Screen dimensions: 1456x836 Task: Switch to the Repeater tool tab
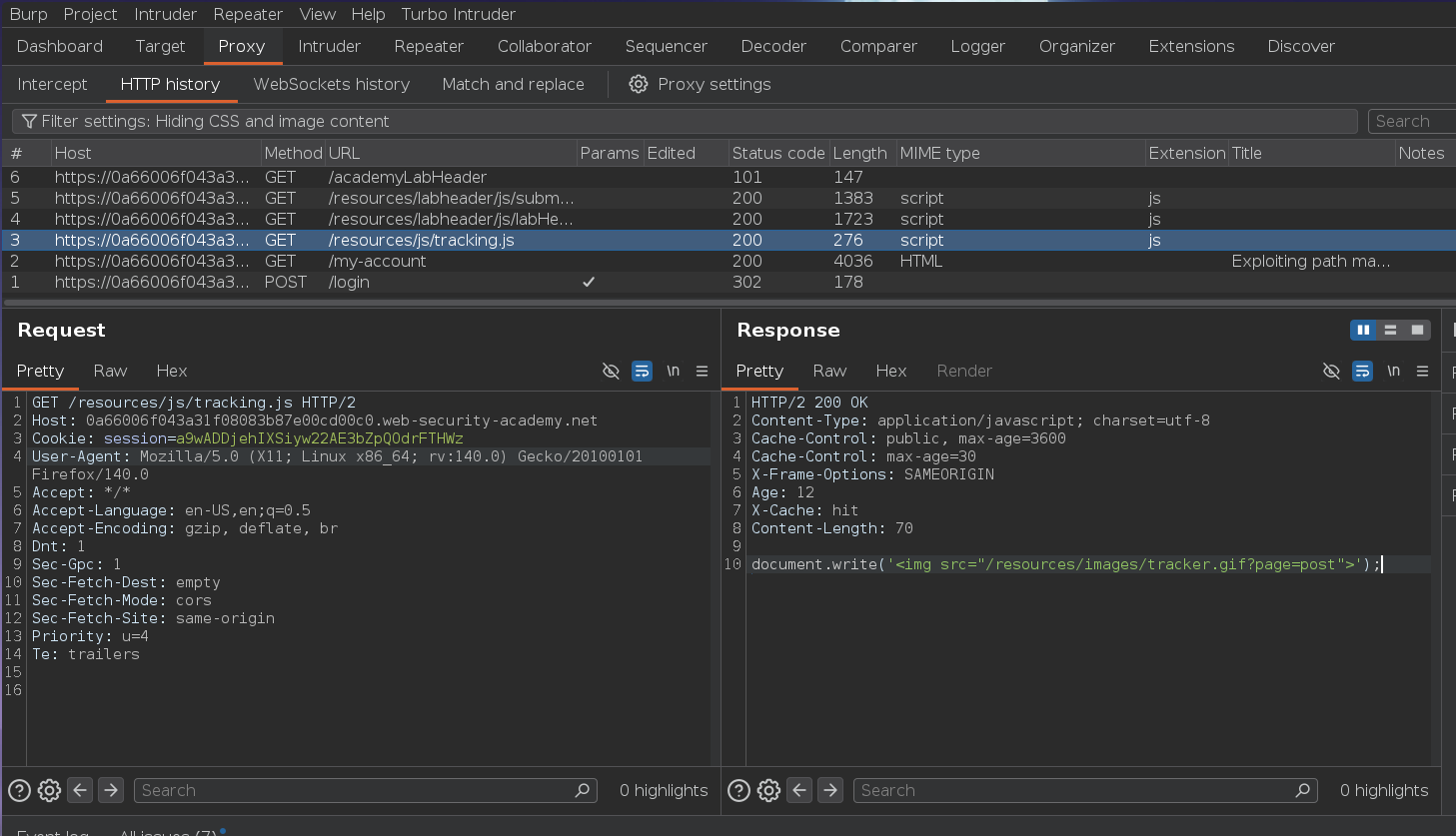429,46
